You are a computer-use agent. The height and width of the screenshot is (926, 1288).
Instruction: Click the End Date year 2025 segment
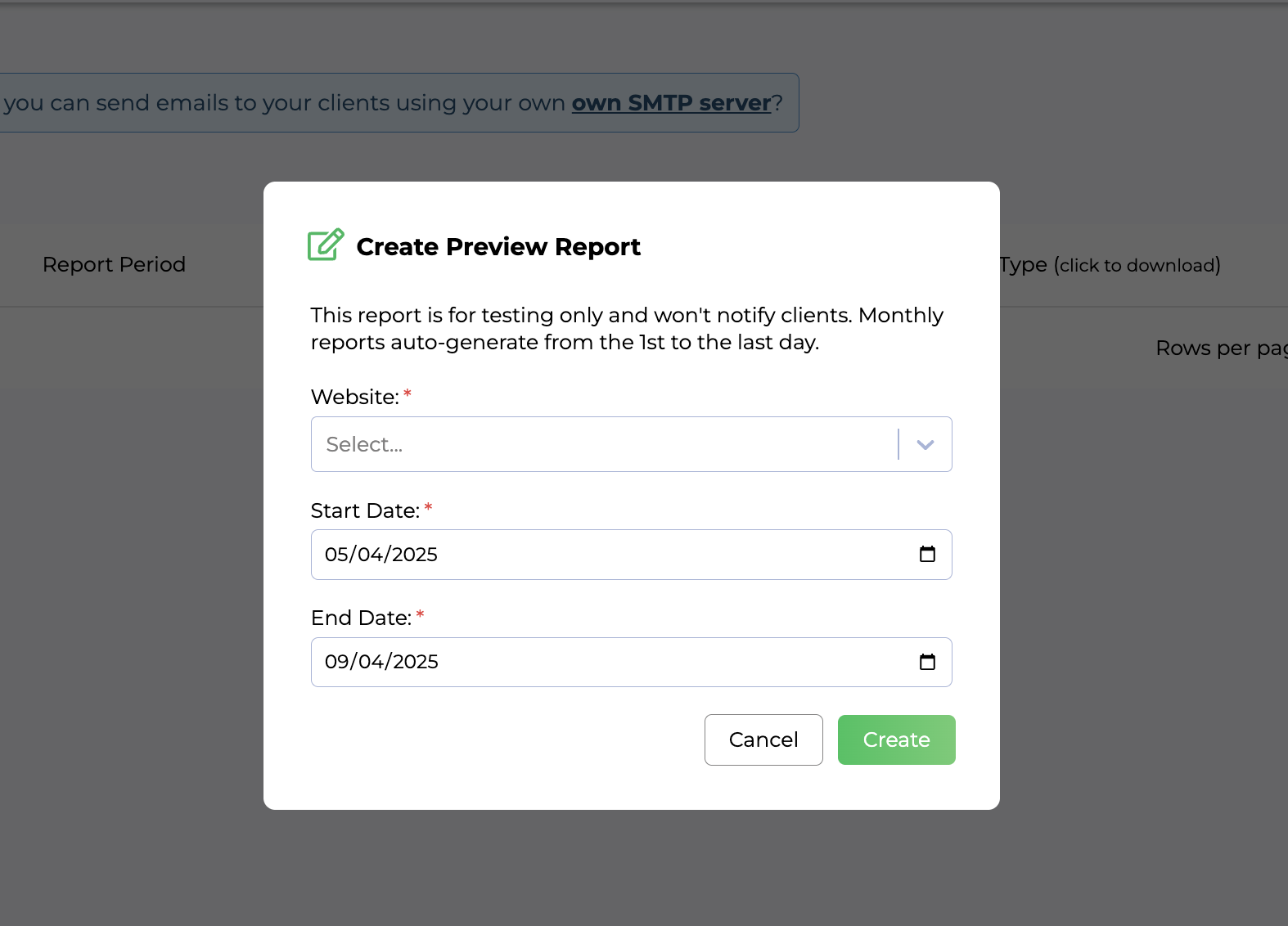(x=415, y=662)
